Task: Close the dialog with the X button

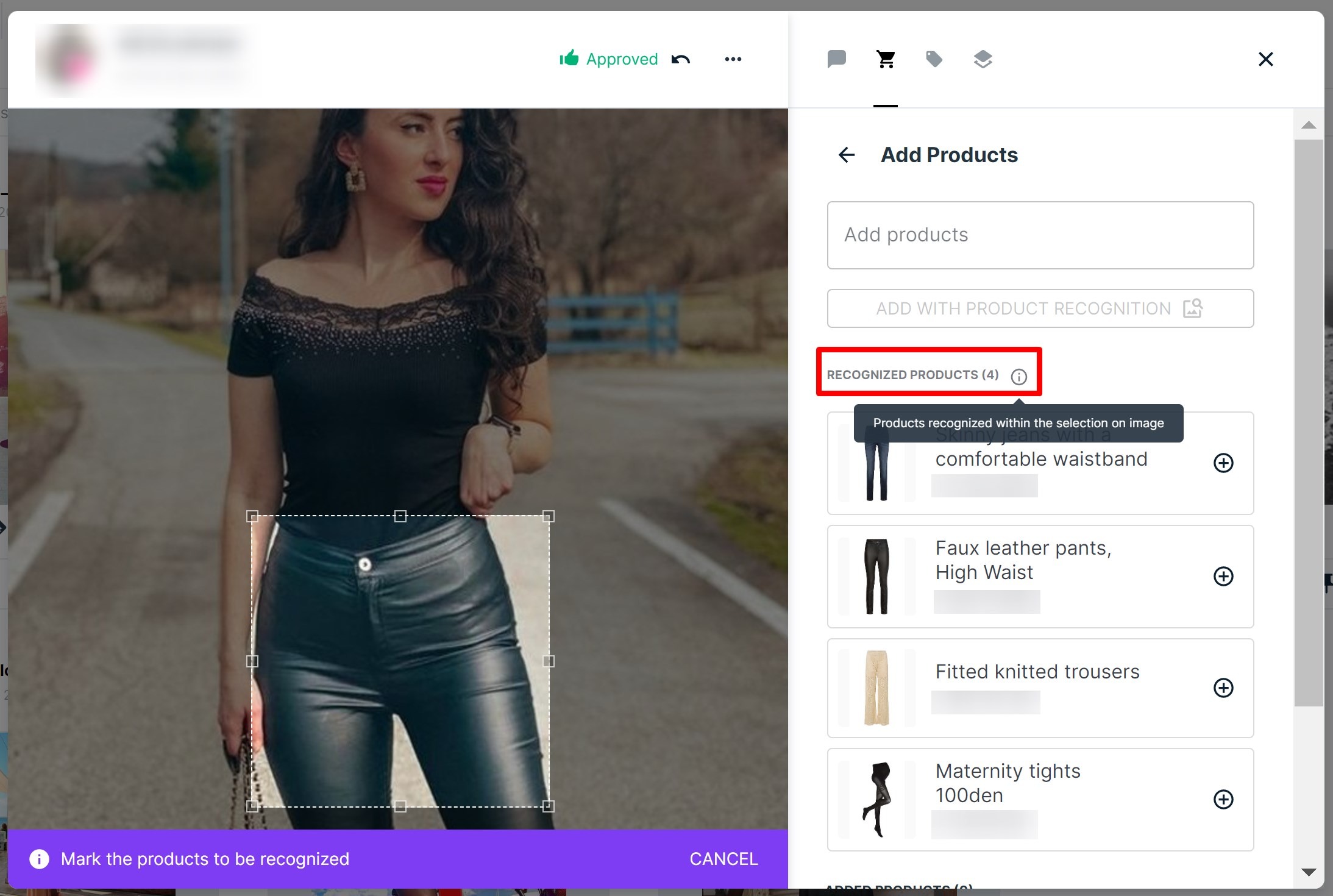Action: point(1265,59)
